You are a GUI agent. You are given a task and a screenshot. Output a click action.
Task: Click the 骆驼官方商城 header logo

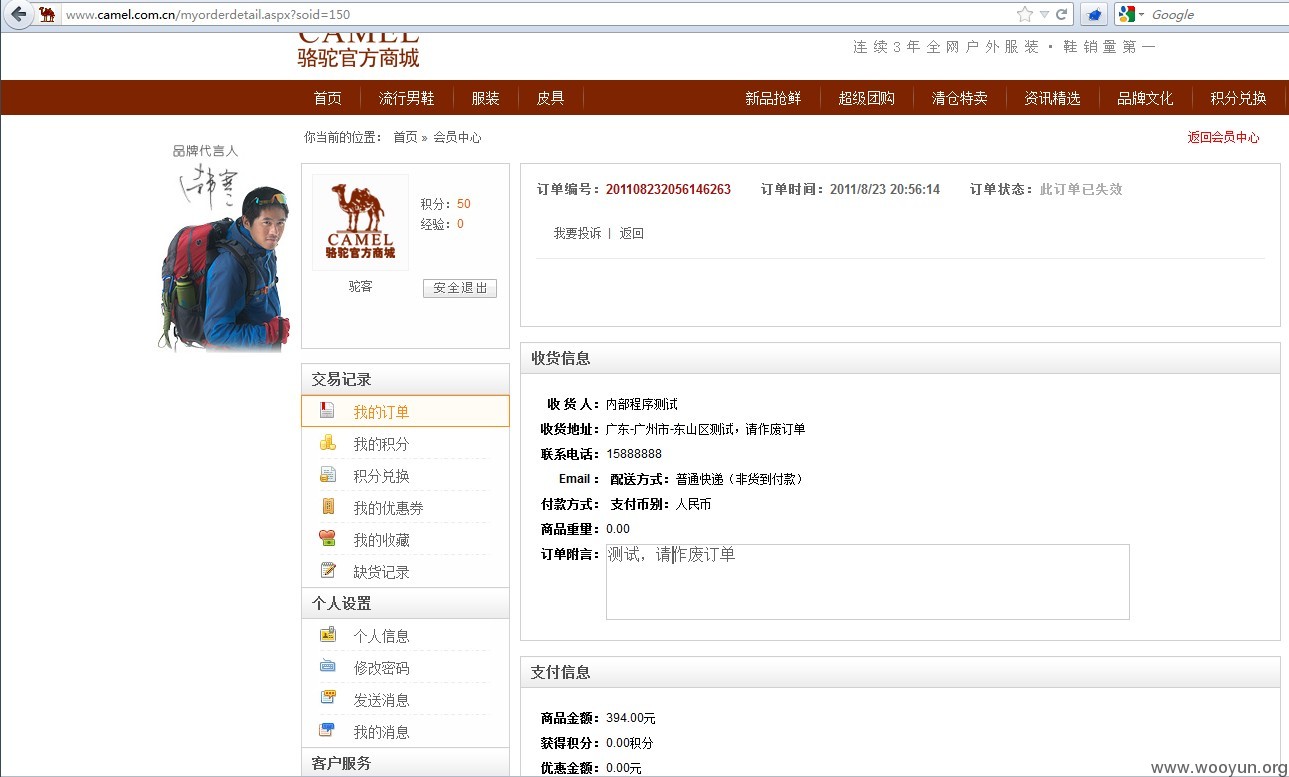(358, 50)
